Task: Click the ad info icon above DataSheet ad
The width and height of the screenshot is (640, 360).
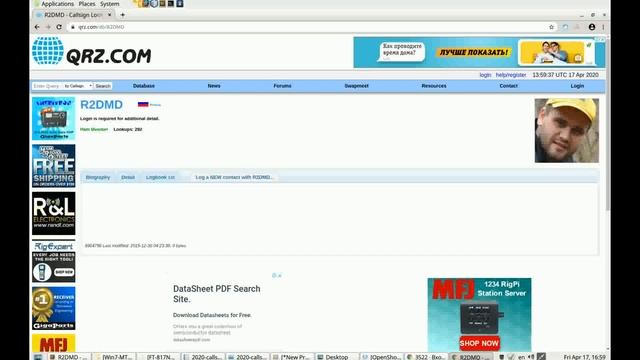Action: pyautogui.click(x=274, y=276)
